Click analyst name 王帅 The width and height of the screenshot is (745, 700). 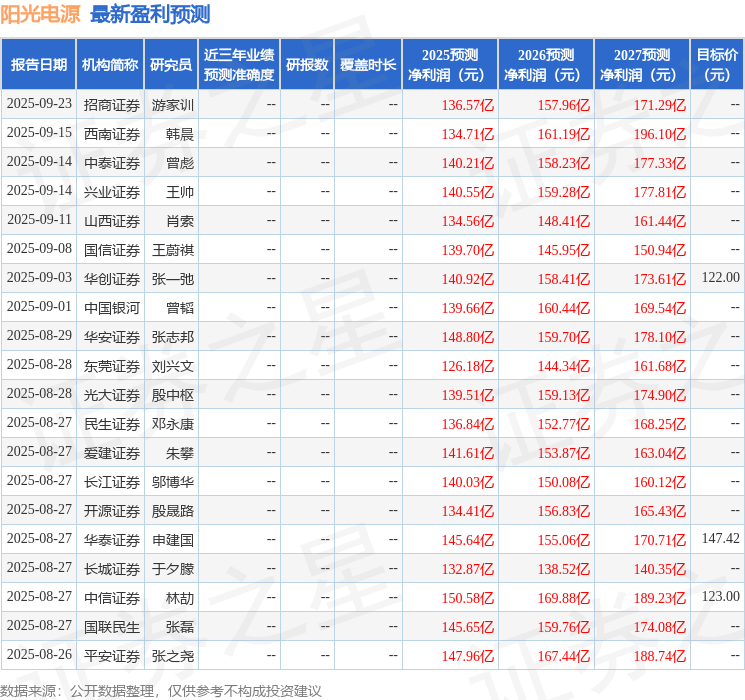180,192
